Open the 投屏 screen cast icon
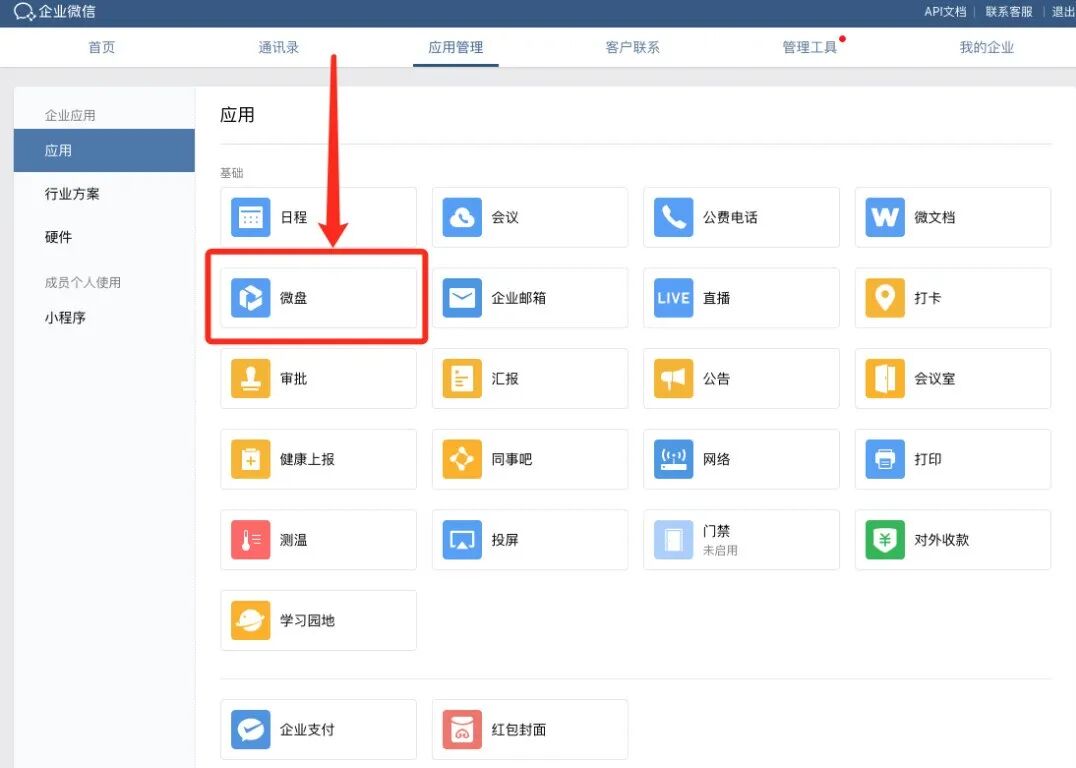This screenshot has height=768, width=1076. click(x=462, y=540)
